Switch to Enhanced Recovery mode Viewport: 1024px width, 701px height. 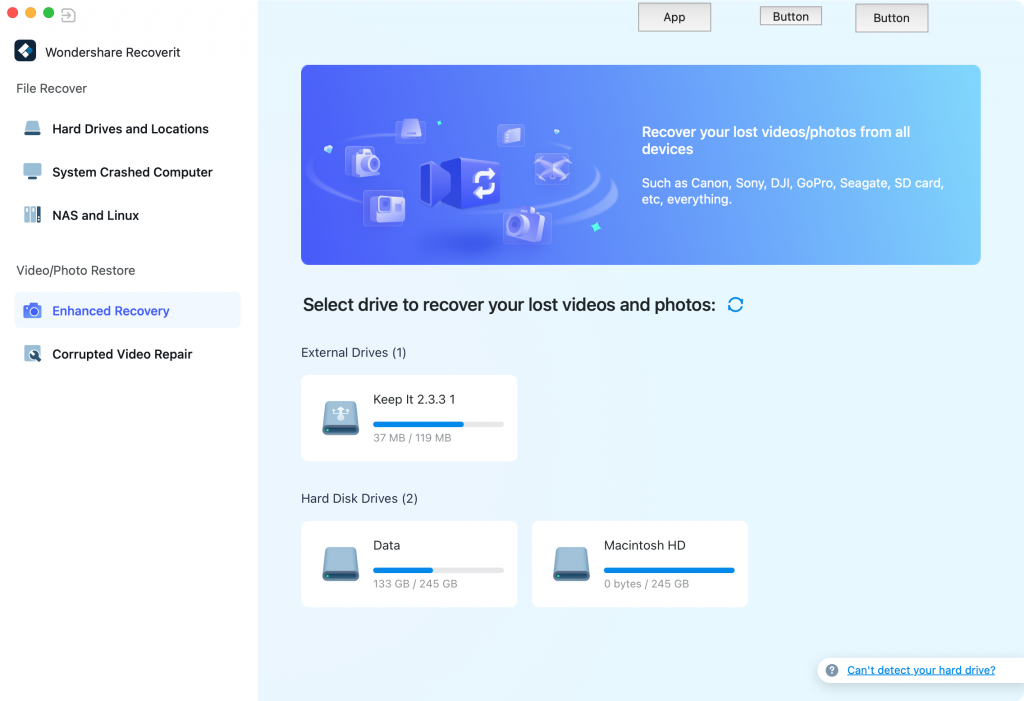tap(110, 310)
